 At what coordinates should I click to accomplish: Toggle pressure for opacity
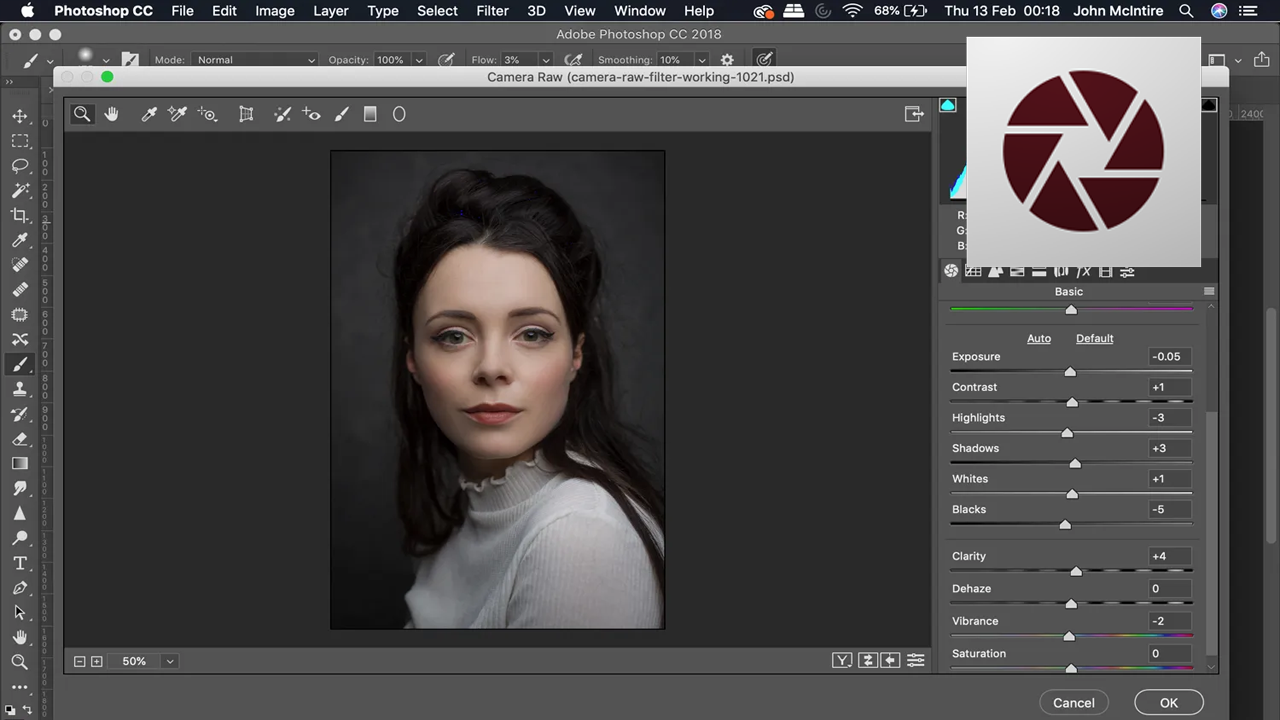(x=446, y=60)
